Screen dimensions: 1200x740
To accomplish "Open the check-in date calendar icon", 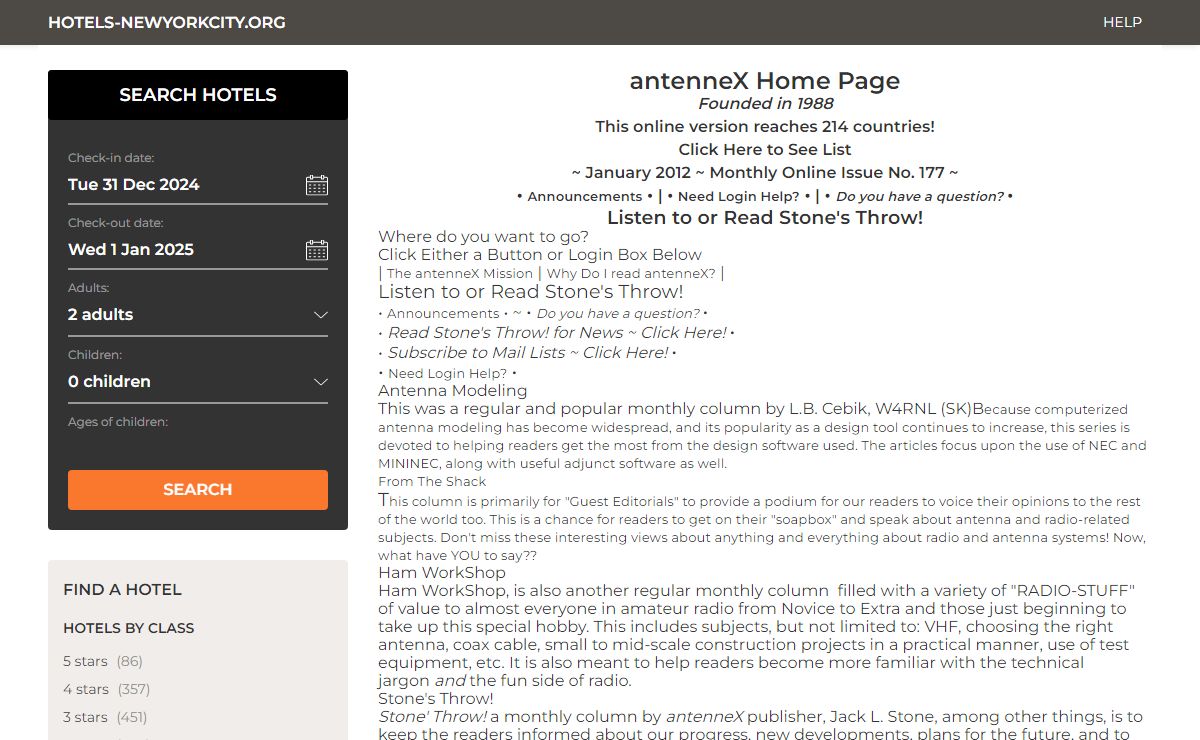I will tap(316, 185).
